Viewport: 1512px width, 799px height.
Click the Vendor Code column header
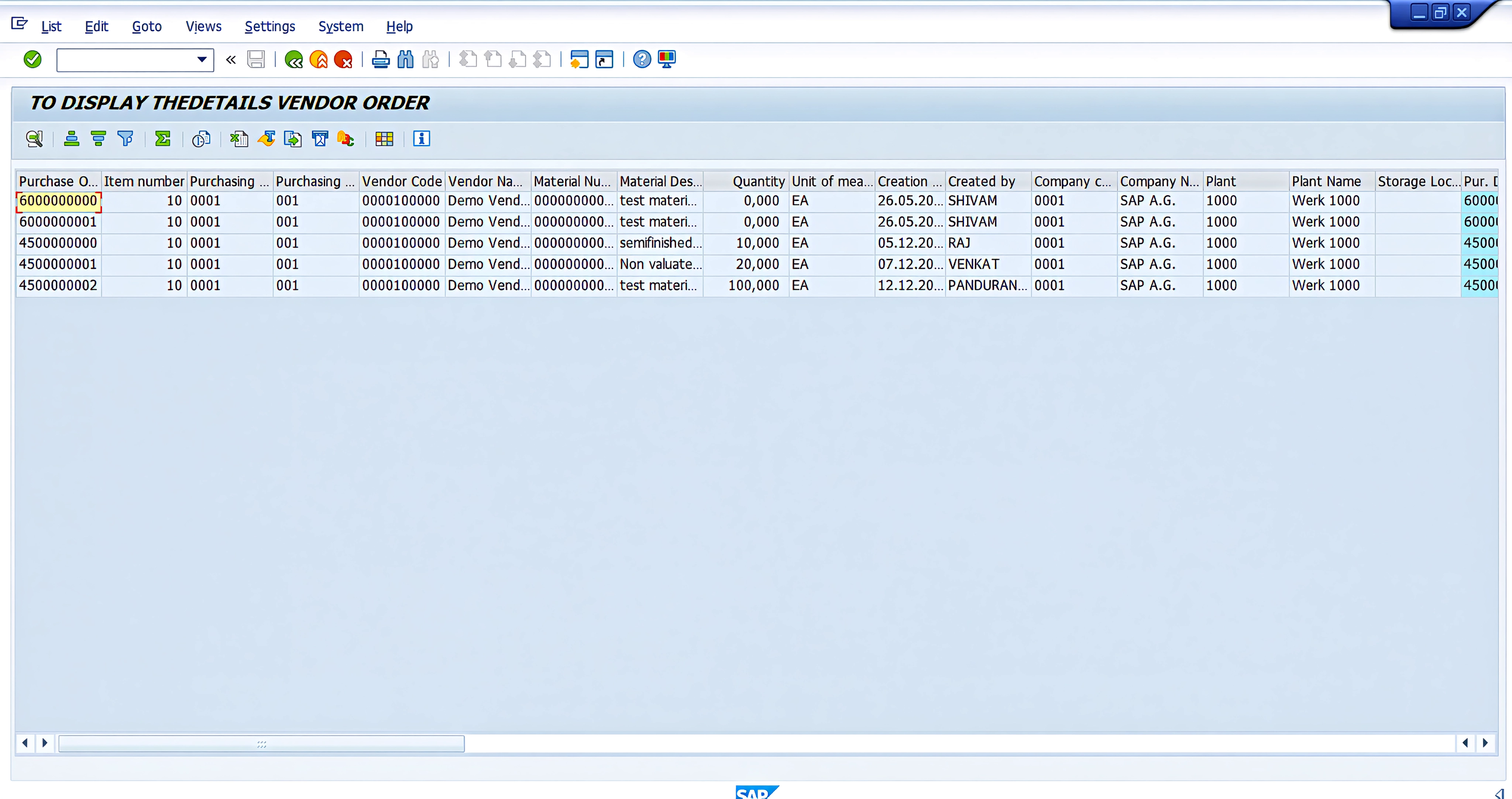402,181
